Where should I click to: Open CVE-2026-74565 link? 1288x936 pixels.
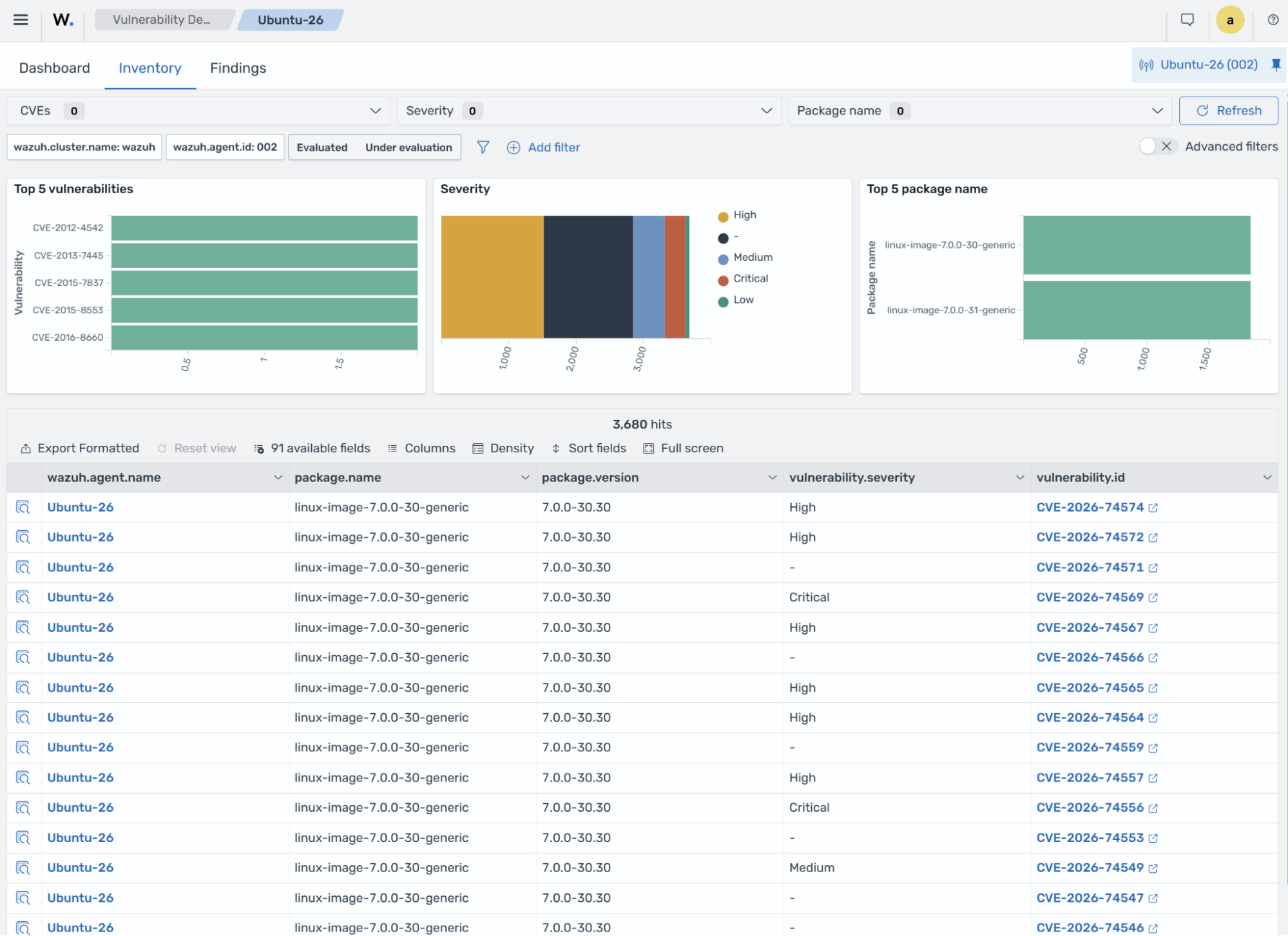click(x=1090, y=688)
